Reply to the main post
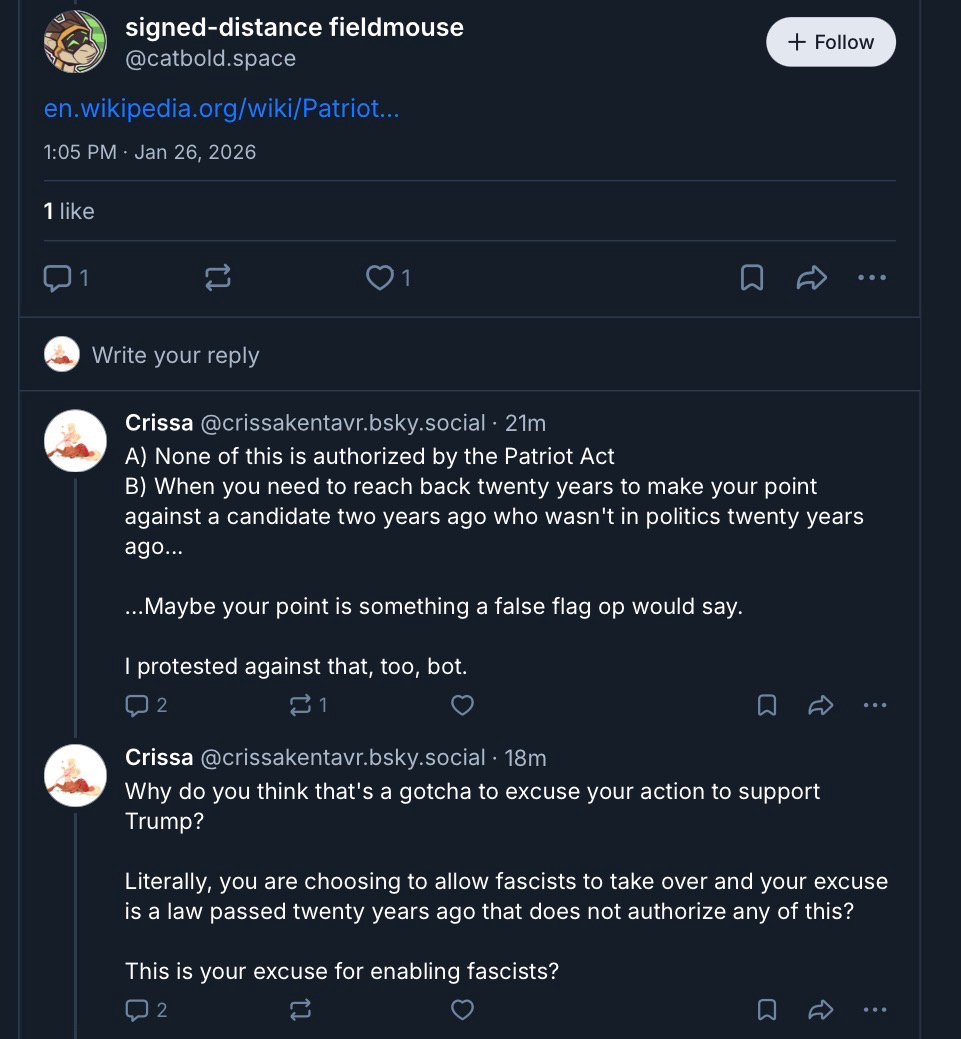Image resolution: width=961 pixels, height=1039 pixels. tap(58, 277)
